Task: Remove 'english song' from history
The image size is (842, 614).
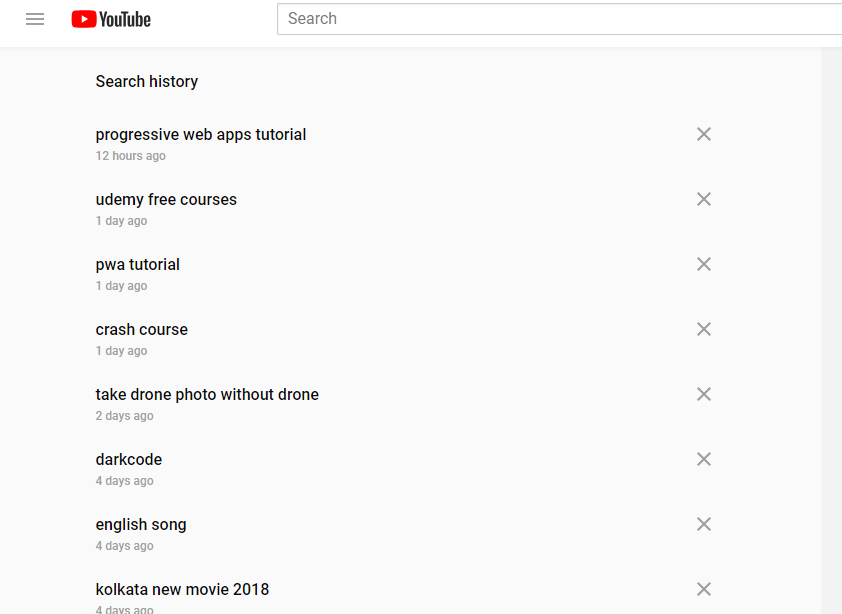Action: pos(704,524)
